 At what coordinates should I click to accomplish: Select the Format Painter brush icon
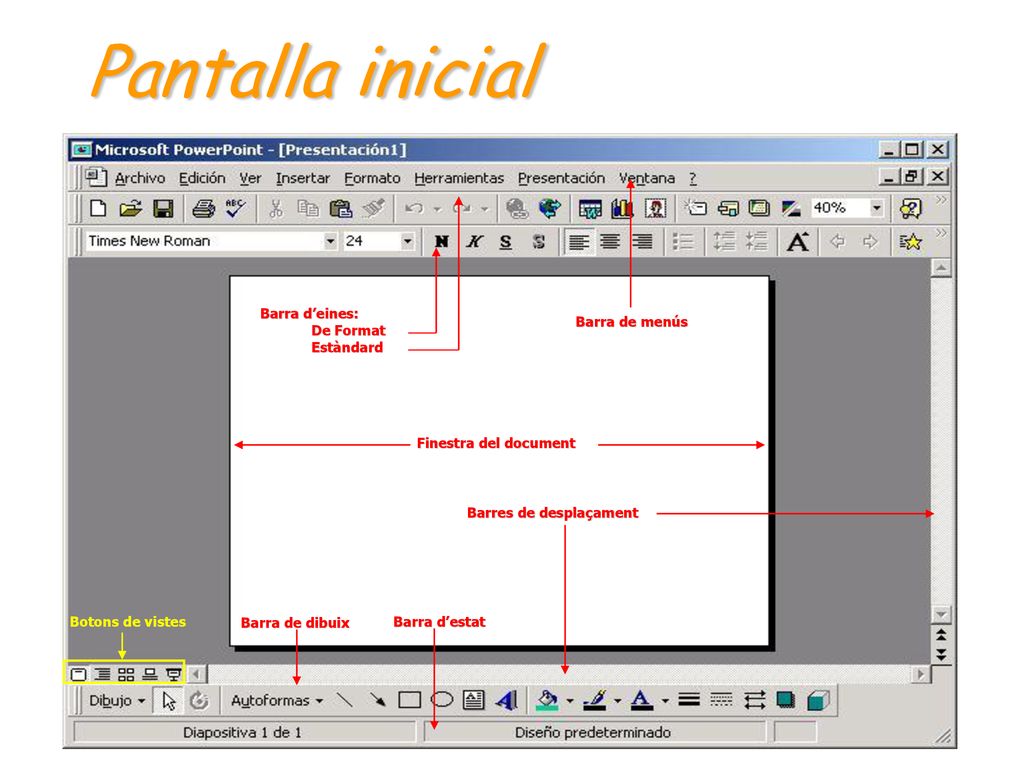374,208
